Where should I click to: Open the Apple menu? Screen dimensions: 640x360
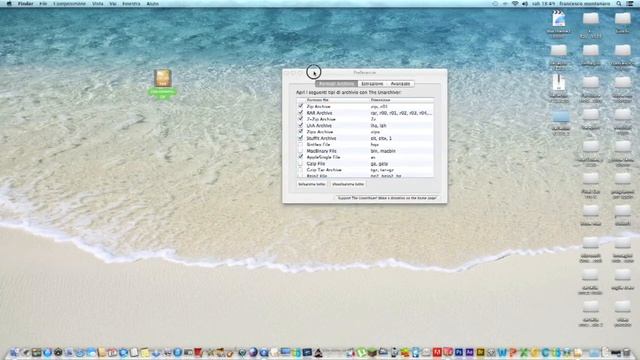(x=9, y=4)
